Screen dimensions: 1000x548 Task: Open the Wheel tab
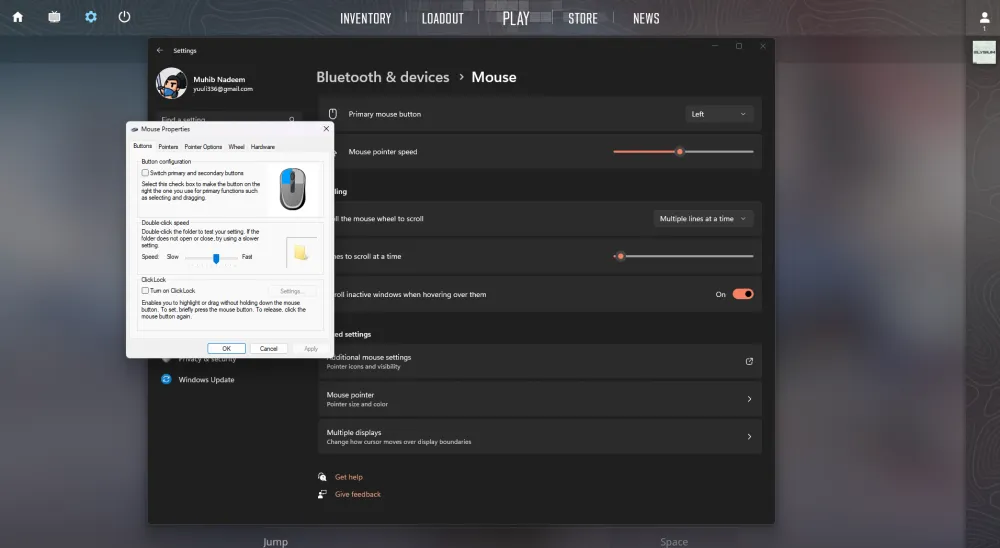[x=237, y=147]
